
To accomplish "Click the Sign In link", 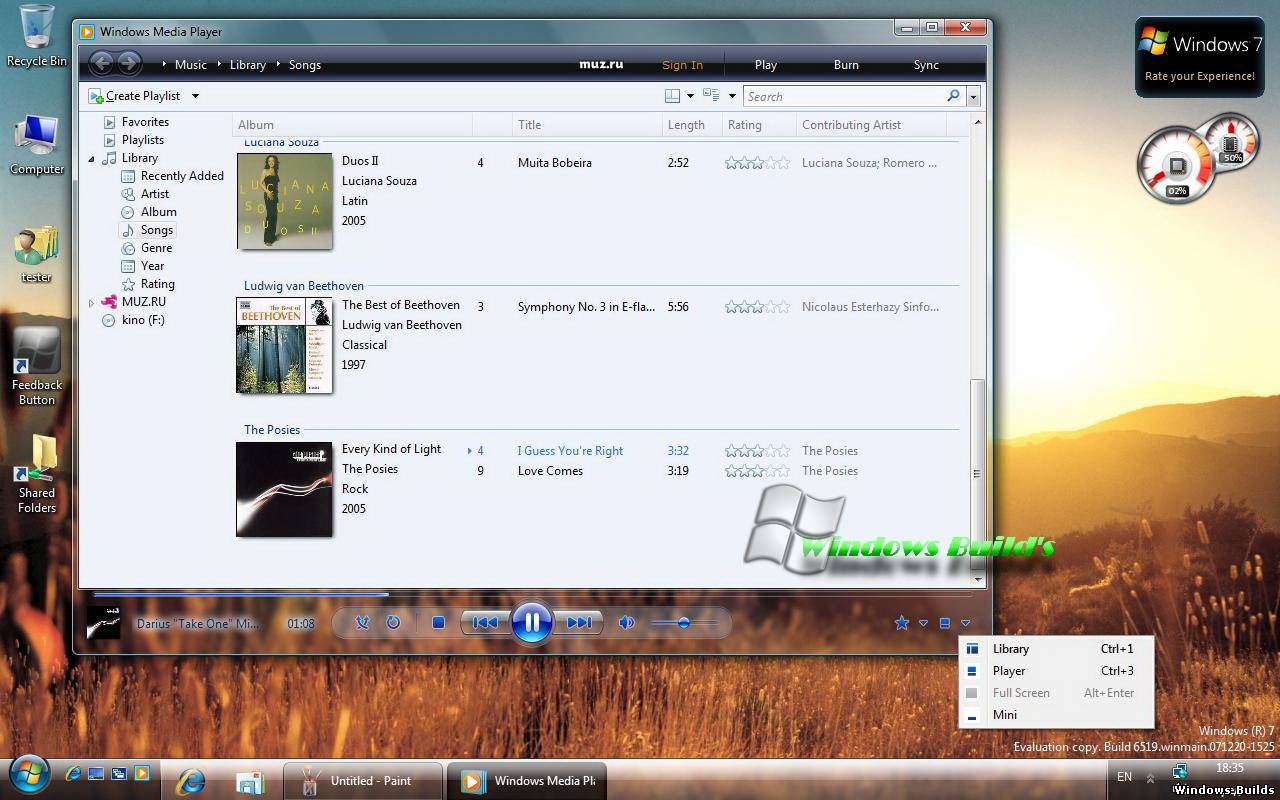I will tap(682, 65).
